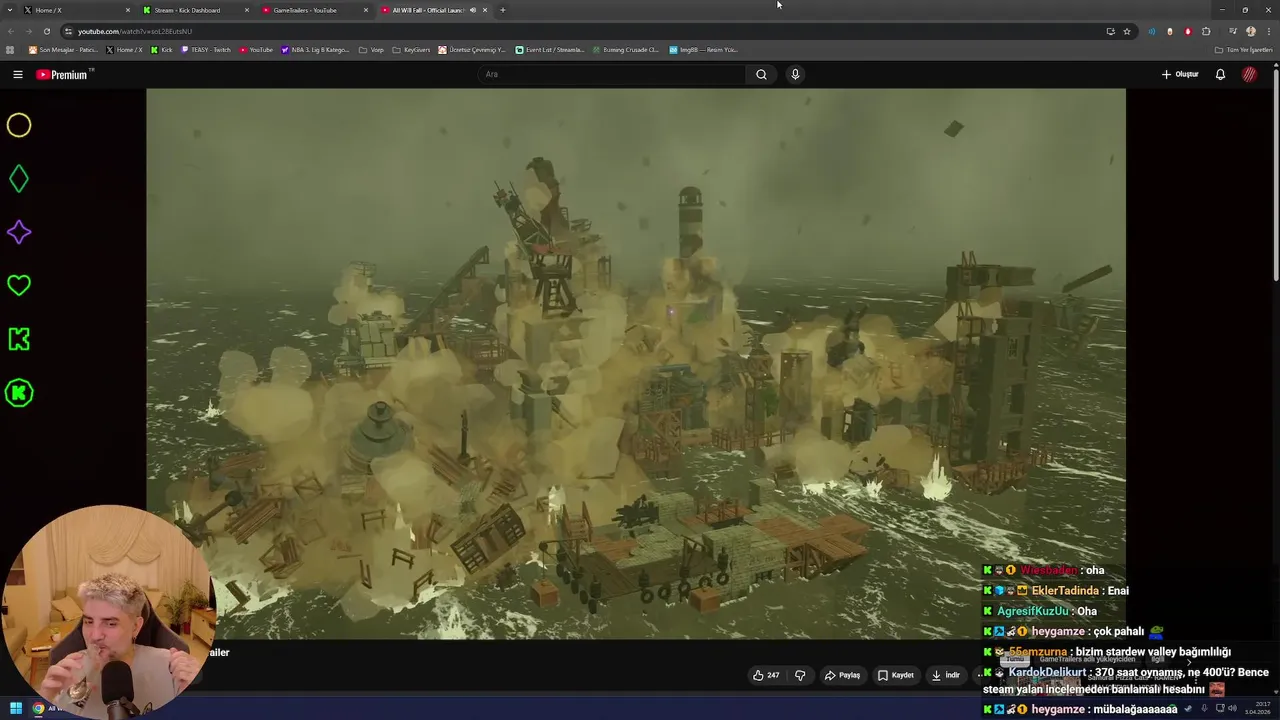
Task: Go to the YouTube Premium home logo
Action: 64,74
